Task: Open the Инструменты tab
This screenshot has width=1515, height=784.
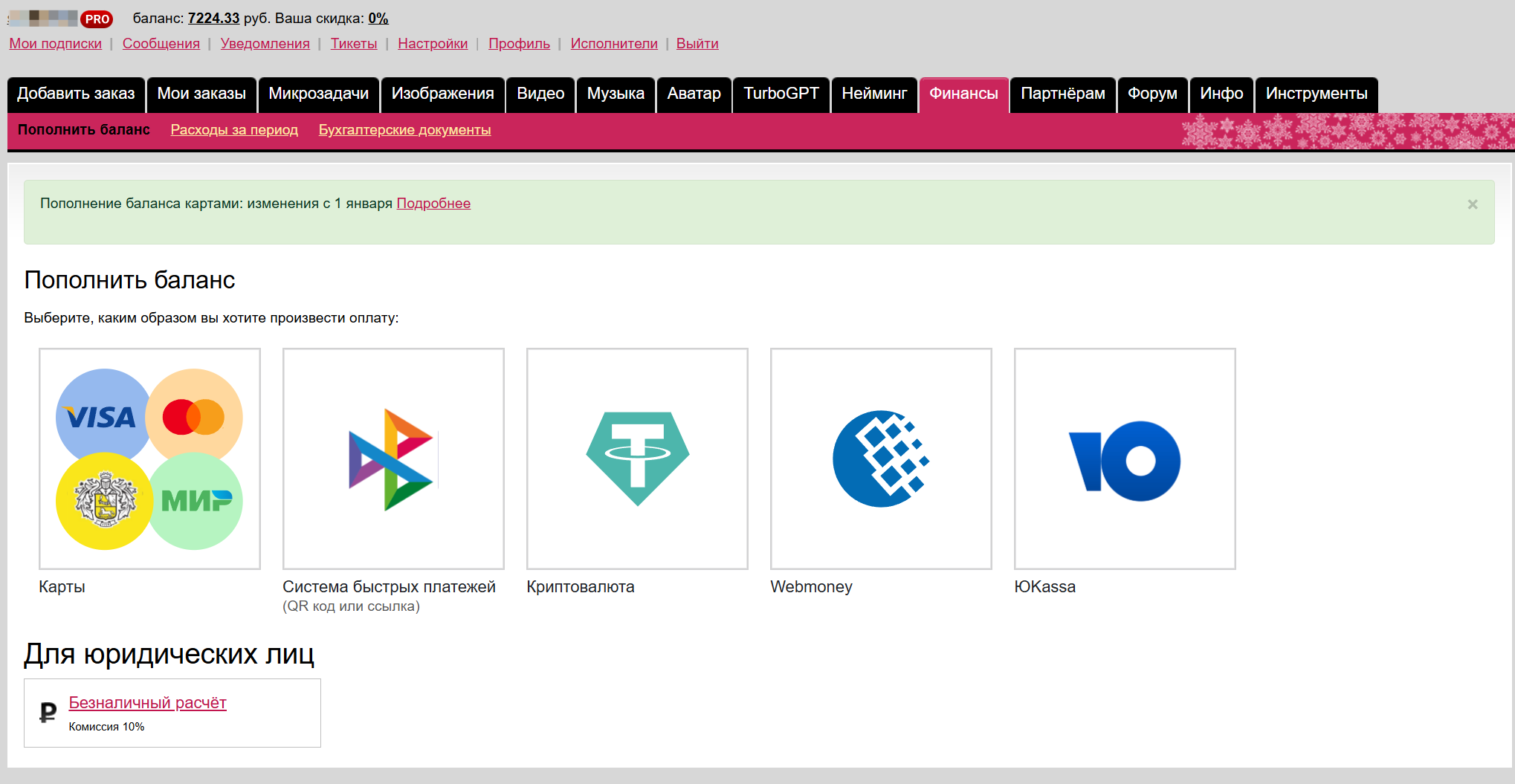Action: (1316, 94)
